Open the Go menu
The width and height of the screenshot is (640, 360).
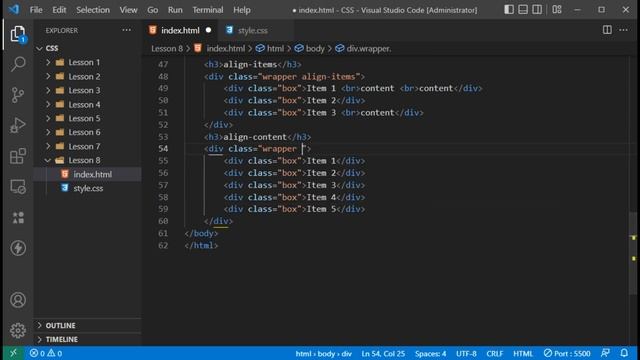coord(153,10)
